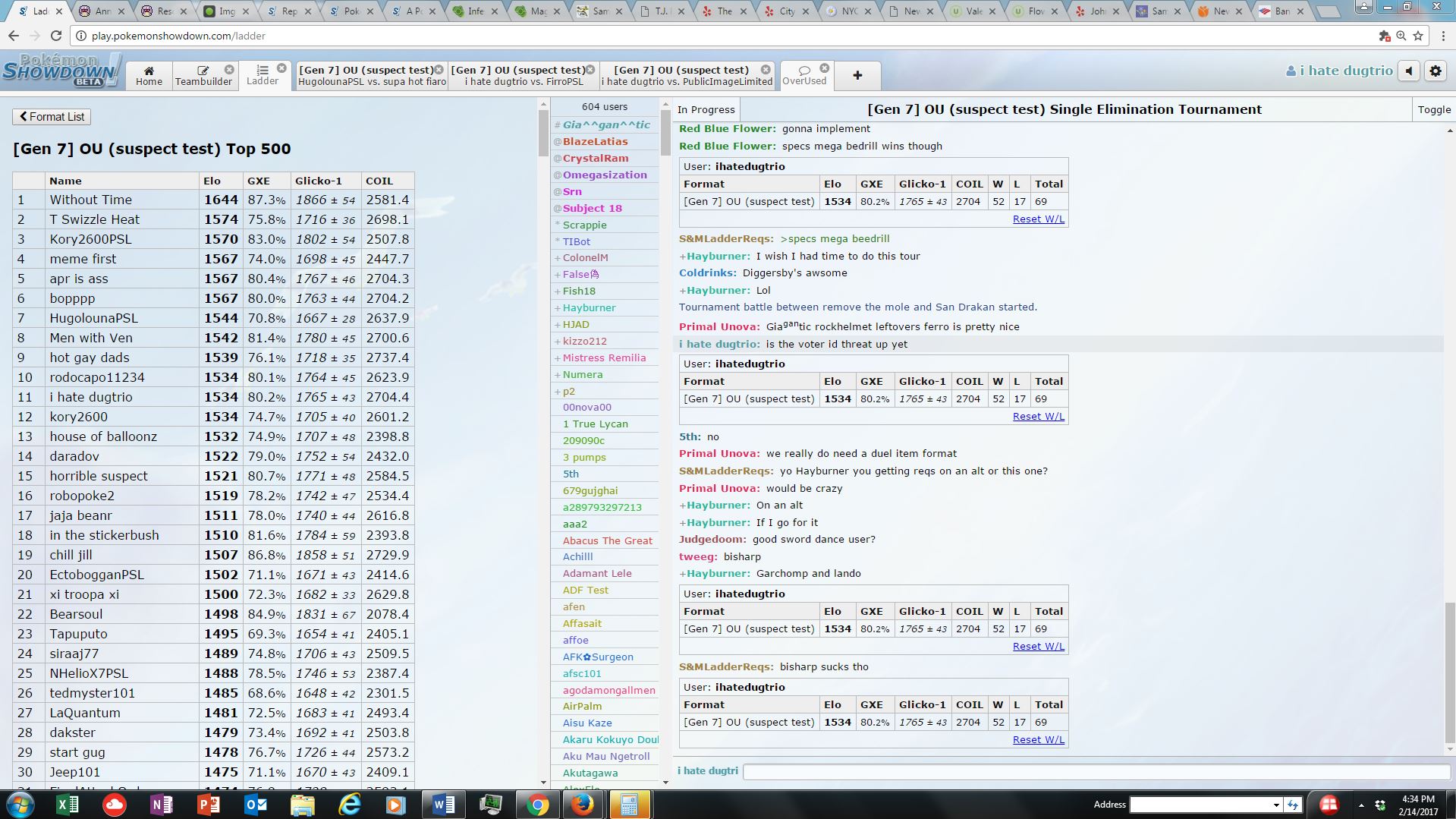Viewport: 1456px width, 819px height.
Task: Show hidden system tray icons
Action: click(x=1361, y=805)
